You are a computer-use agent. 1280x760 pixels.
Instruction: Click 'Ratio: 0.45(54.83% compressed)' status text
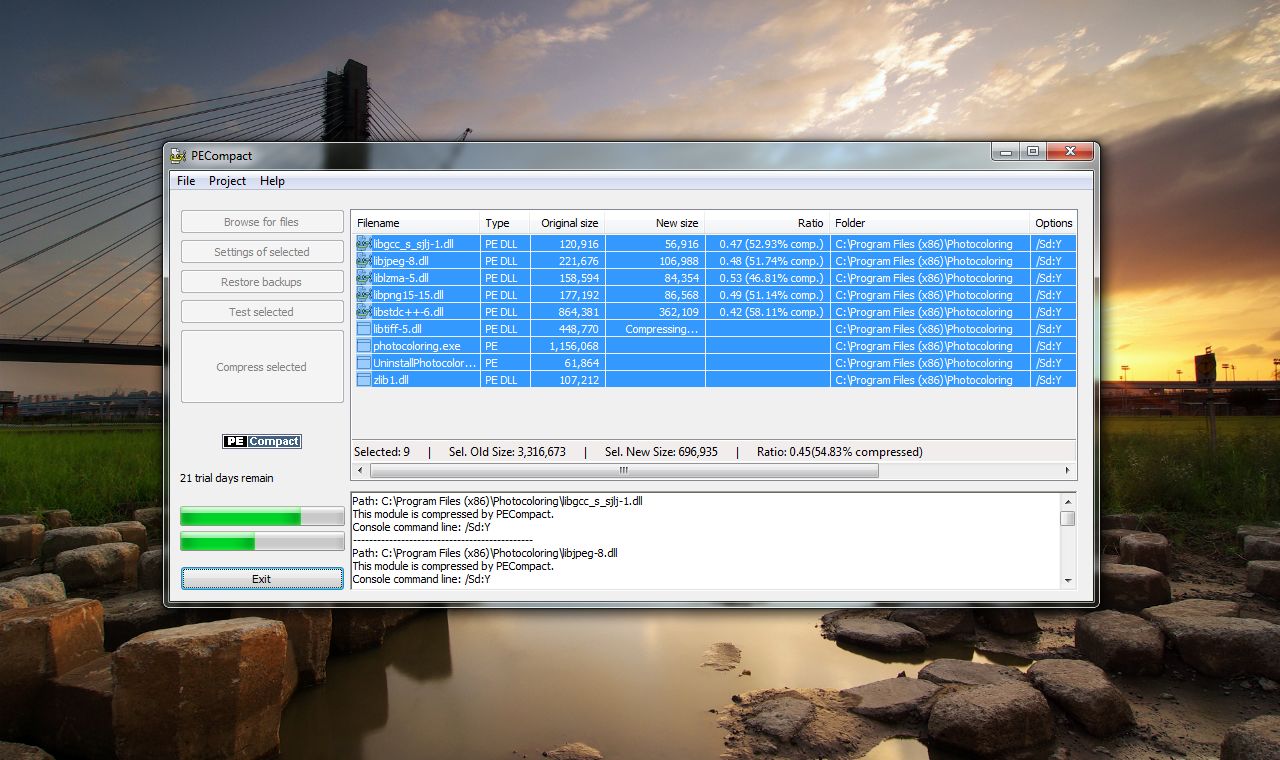click(839, 452)
